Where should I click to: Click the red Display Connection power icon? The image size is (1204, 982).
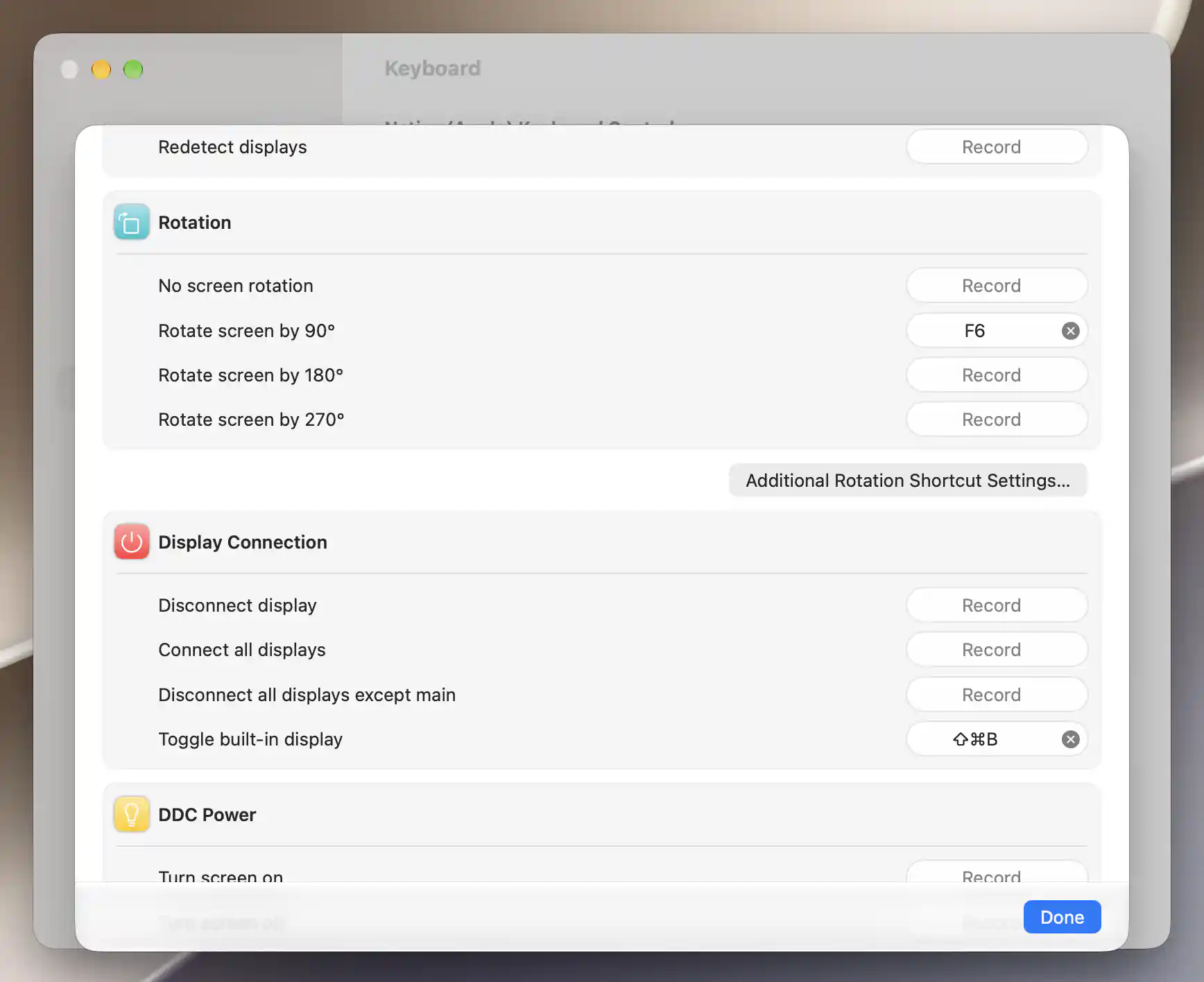[132, 542]
